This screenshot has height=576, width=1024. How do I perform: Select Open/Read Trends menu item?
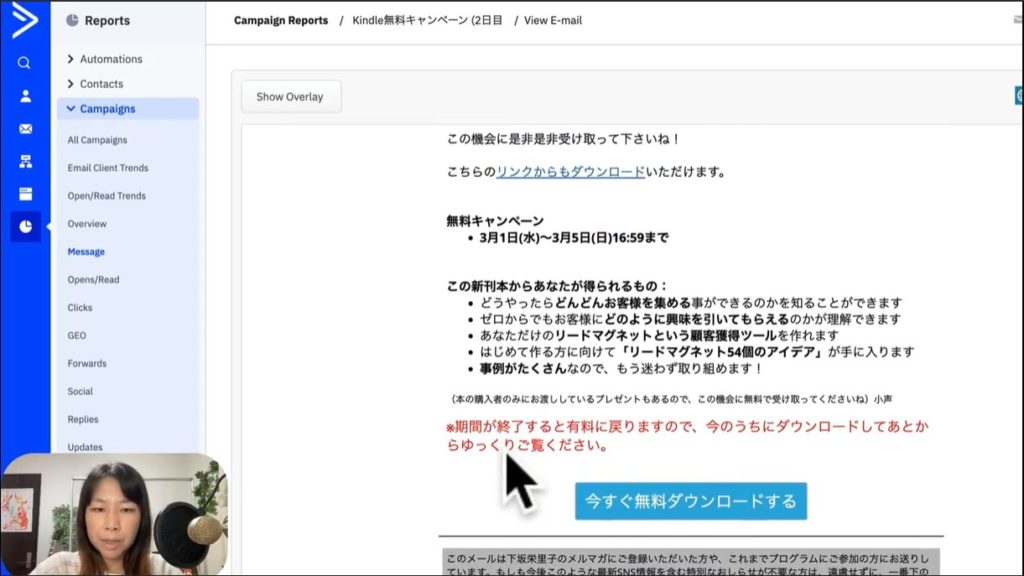[106, 196]
